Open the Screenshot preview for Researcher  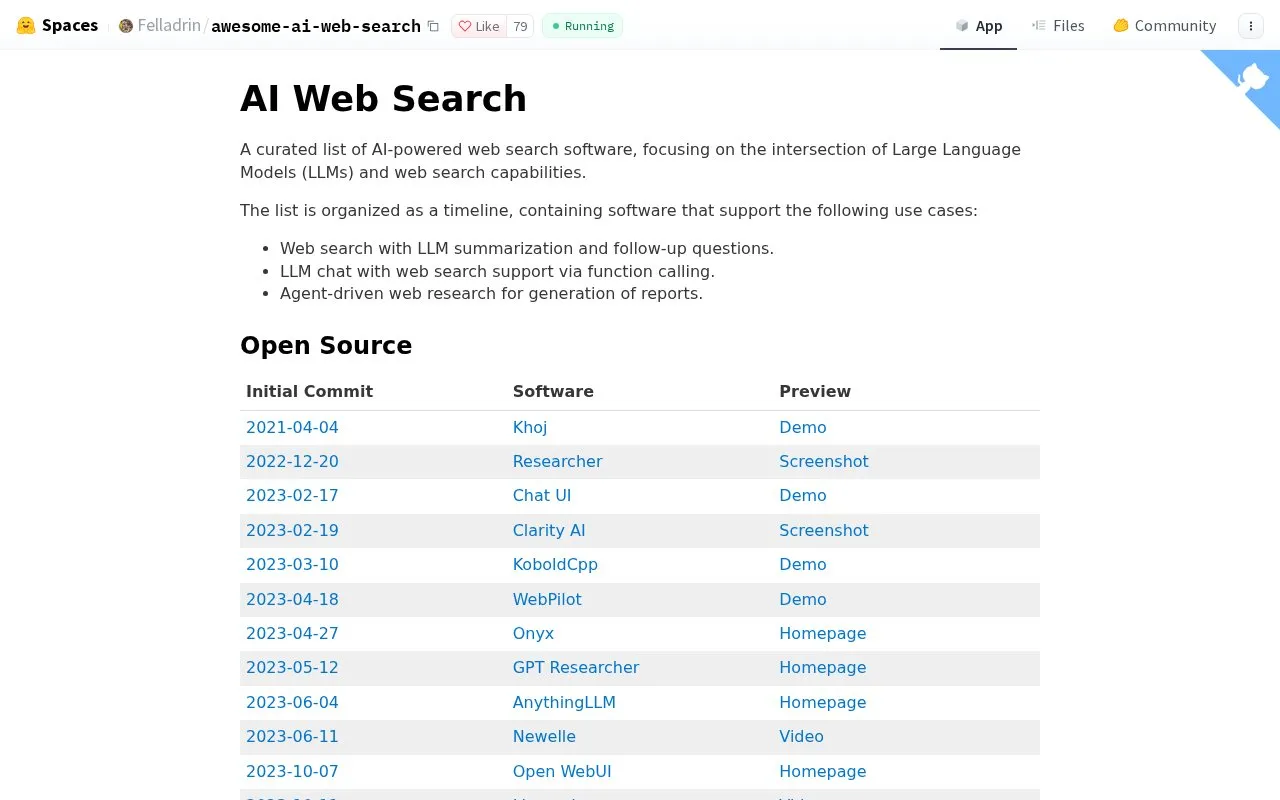[824, 461]
